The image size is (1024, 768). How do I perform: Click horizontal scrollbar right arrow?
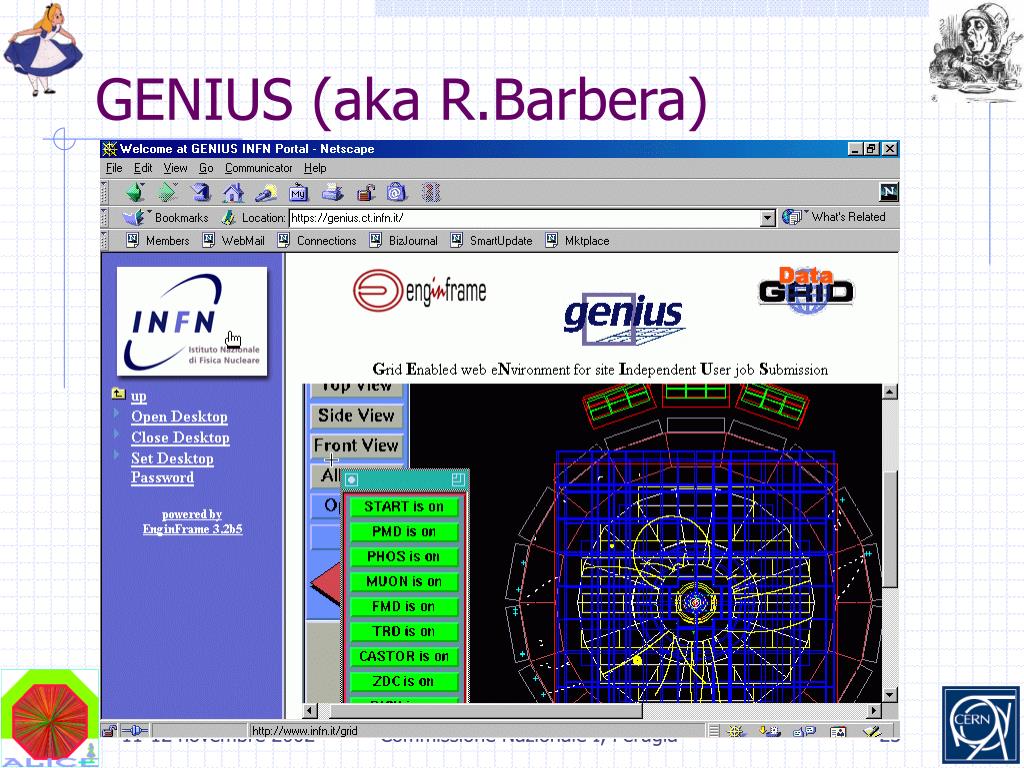[874, 710]
